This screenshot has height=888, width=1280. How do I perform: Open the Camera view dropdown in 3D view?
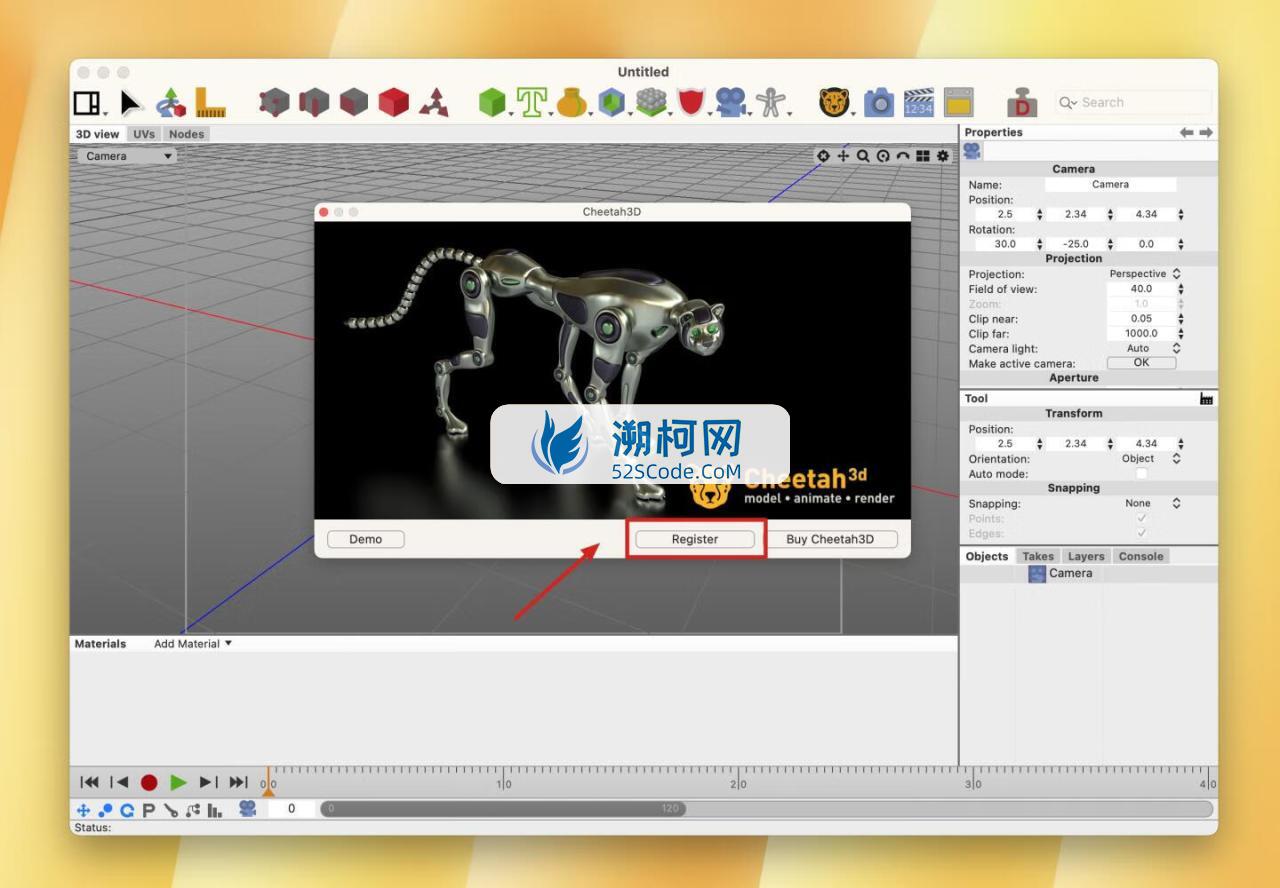126,156
